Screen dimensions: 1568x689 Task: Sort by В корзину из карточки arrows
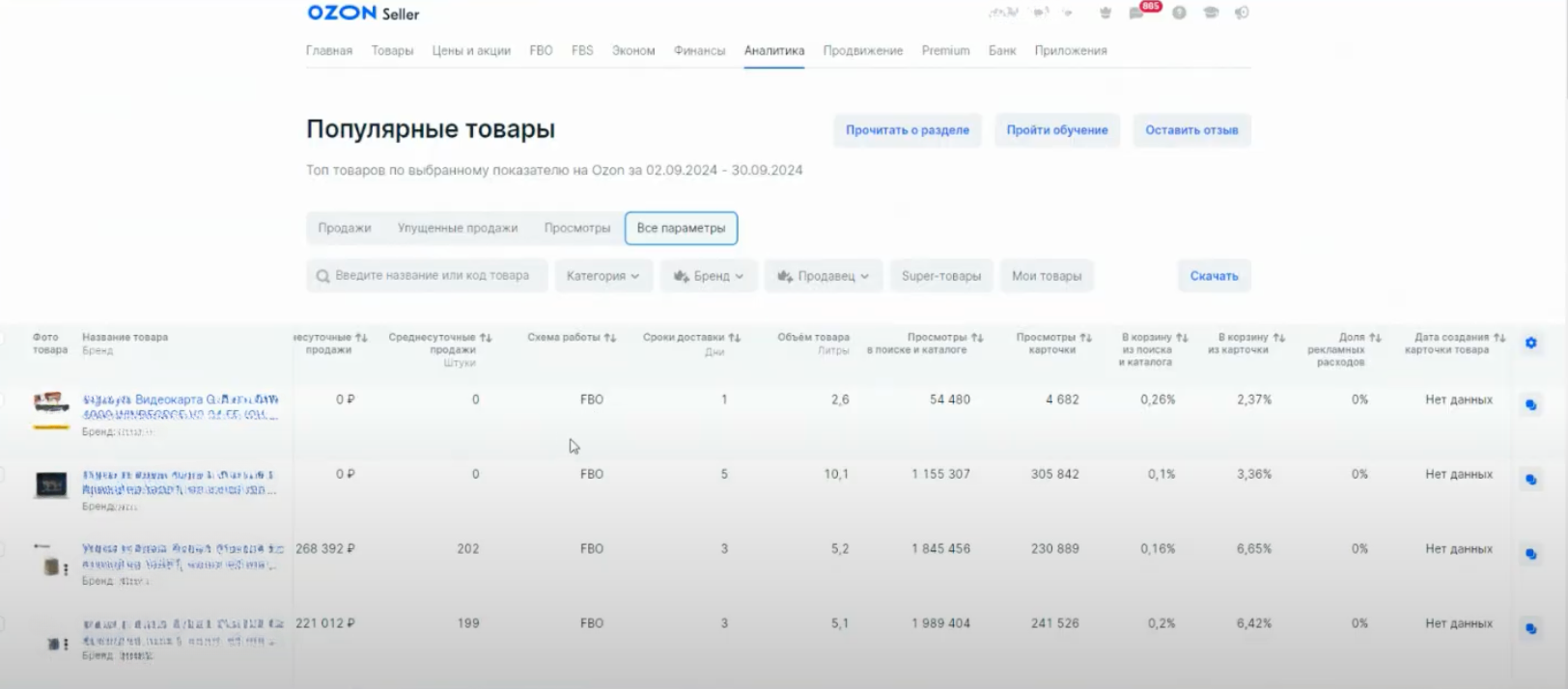click(1278, 338)
